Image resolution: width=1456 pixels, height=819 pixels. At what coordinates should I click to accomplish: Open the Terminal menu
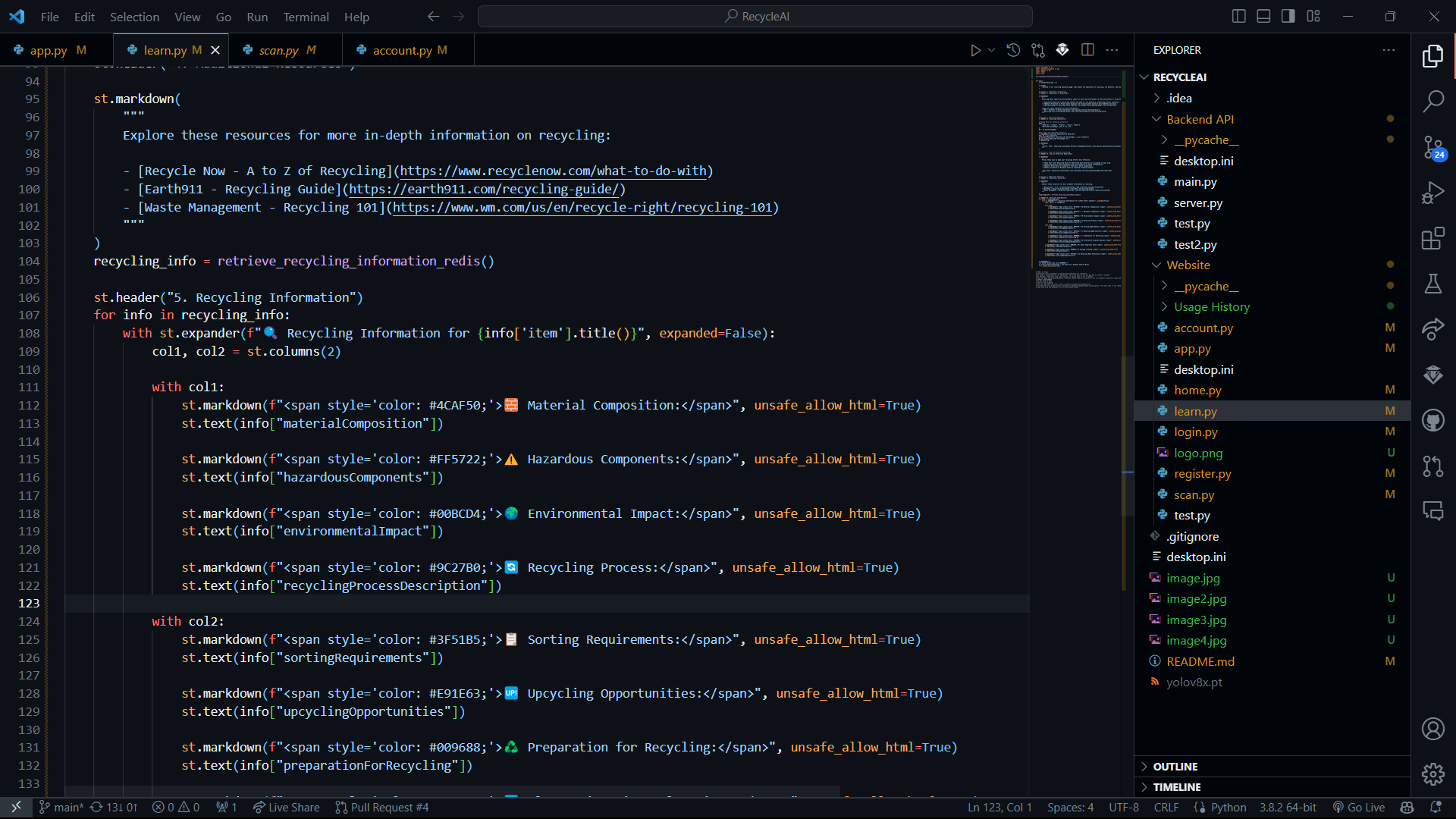(x=306, y=17)
